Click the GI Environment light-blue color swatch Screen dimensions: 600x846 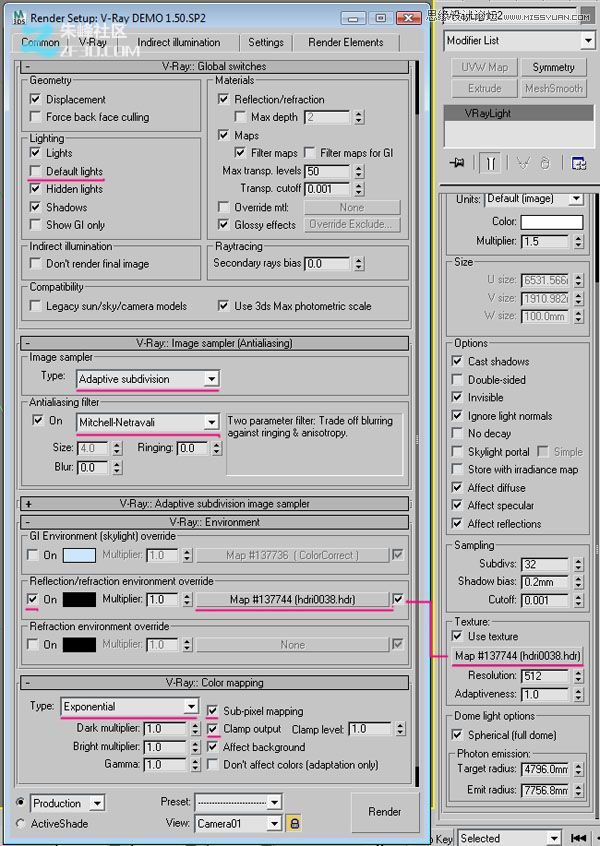[79, 555]
